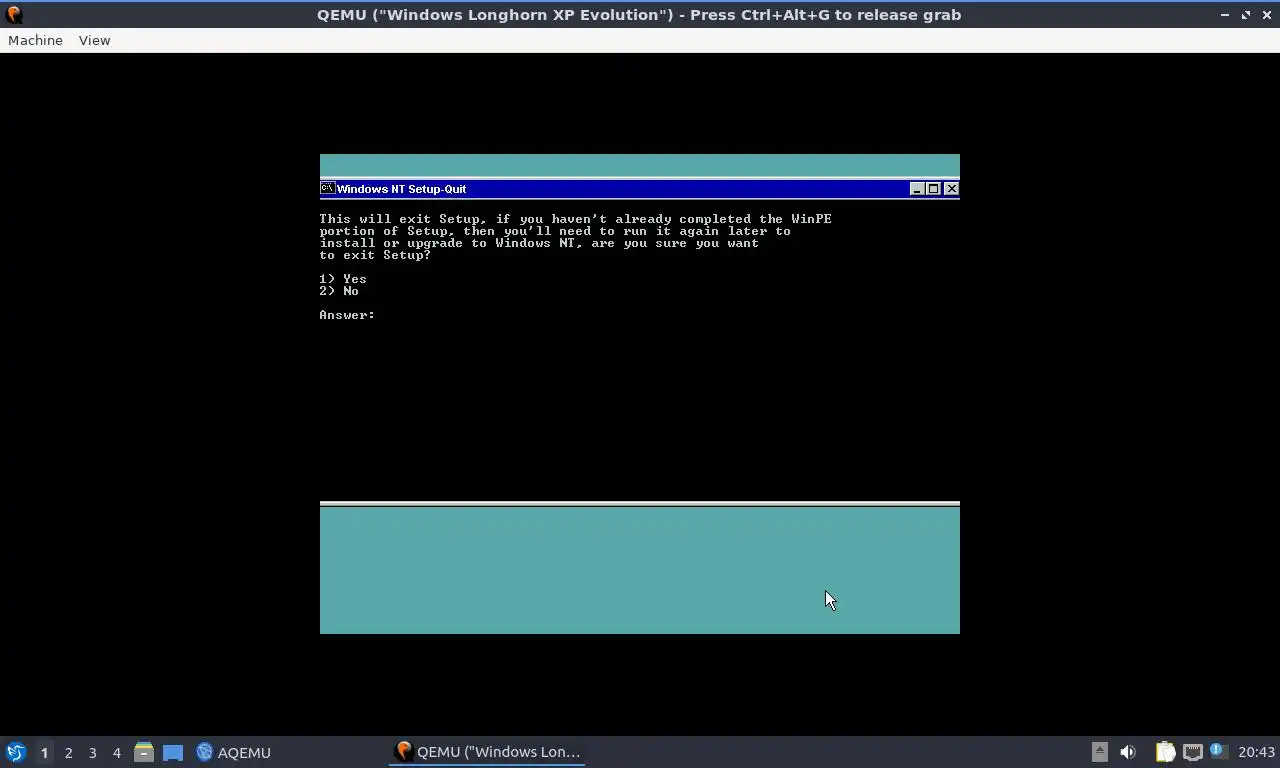This screenshot has width=1280, height=768.
Task: Switch to workspace 1
Action: tap(44, 752)
